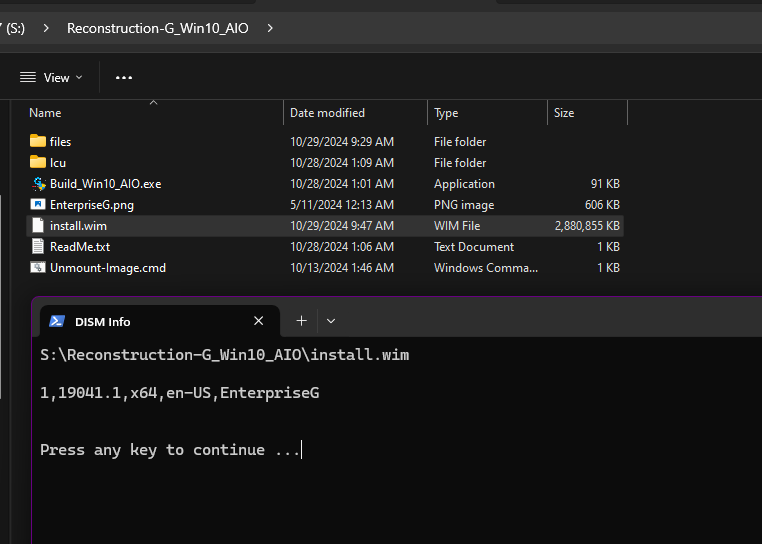Click the WIM File type cell

[457, 226]
